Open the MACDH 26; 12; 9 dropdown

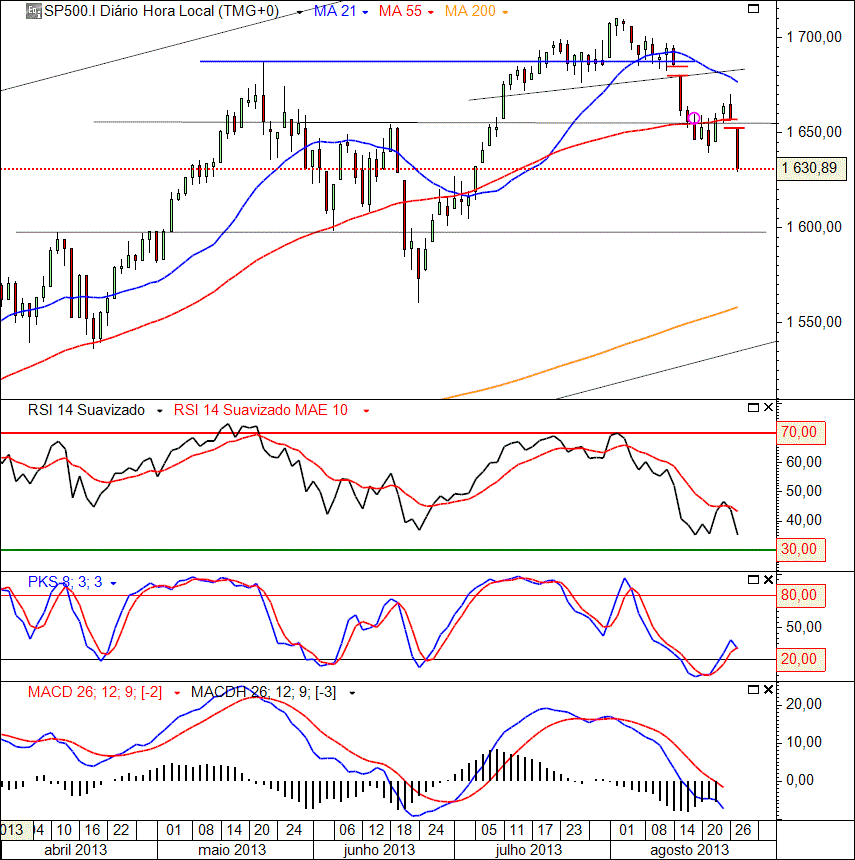pos(352,693)
